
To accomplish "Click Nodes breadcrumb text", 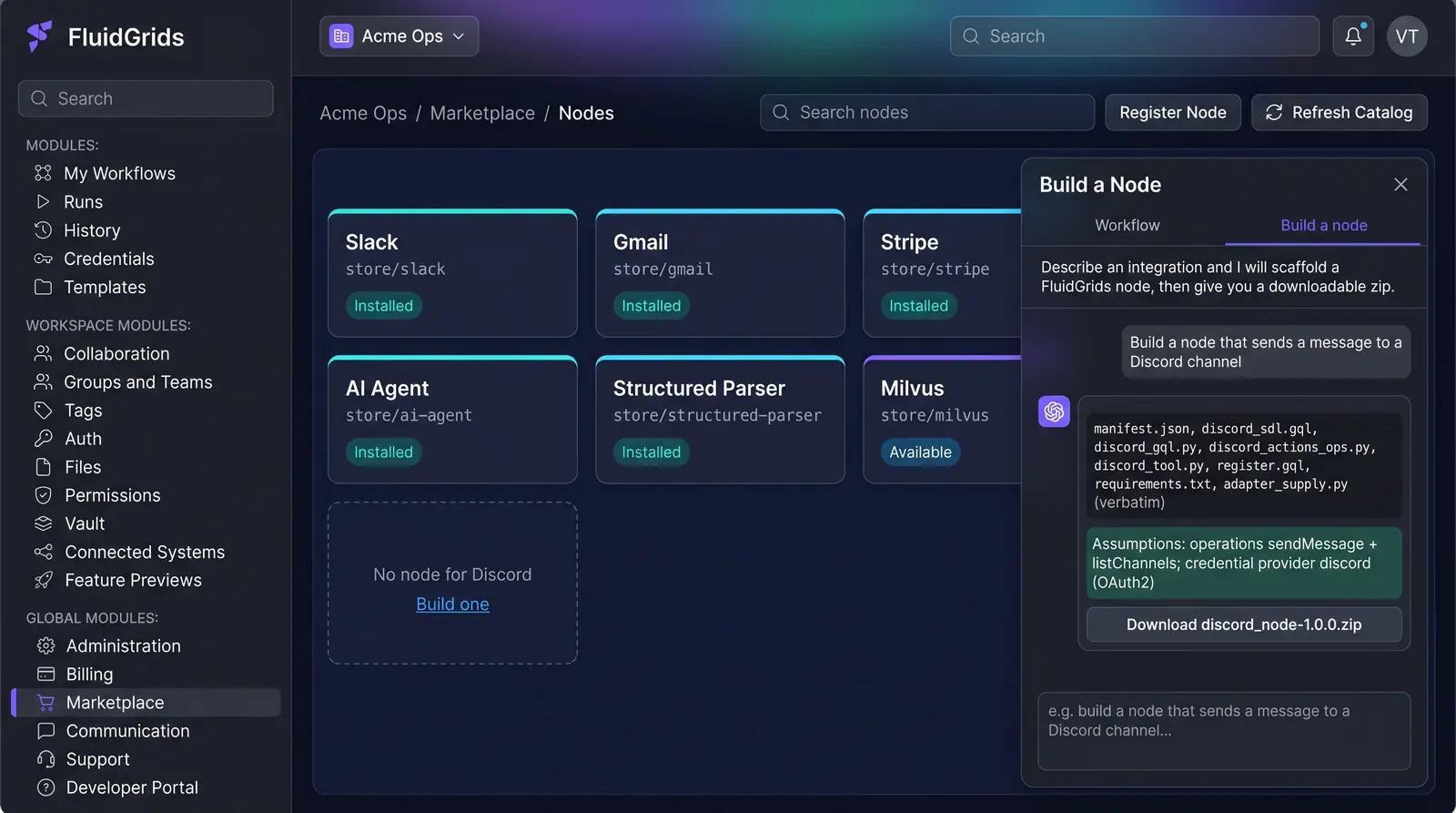I will [x=586, y=113].
